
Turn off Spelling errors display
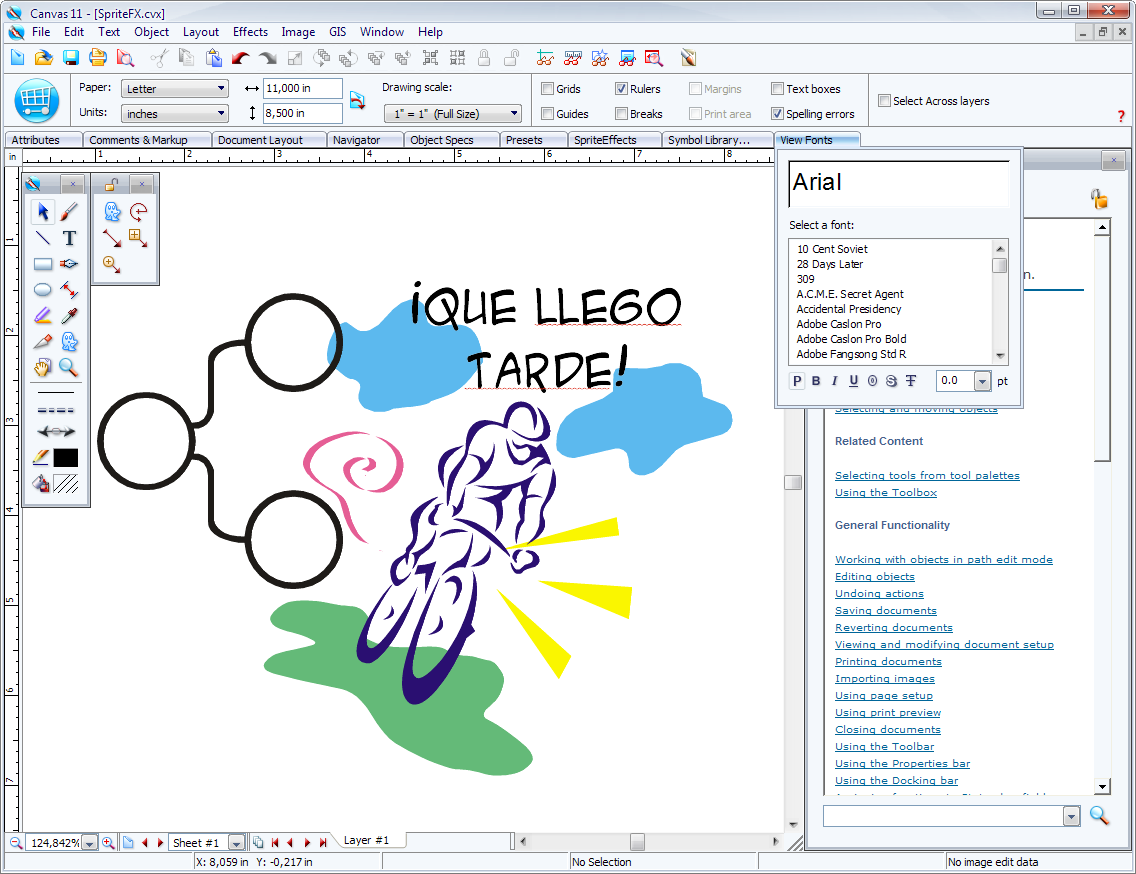click(x=778, y=113)
